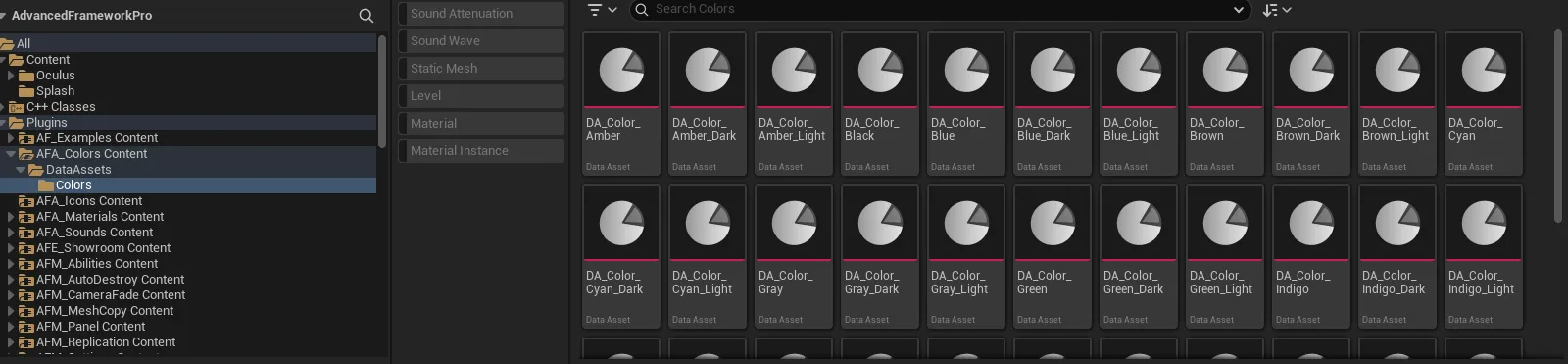
Task: Select the DA_Color_Cyan_Dark asset icon
Action: click(x=621, y=224)
